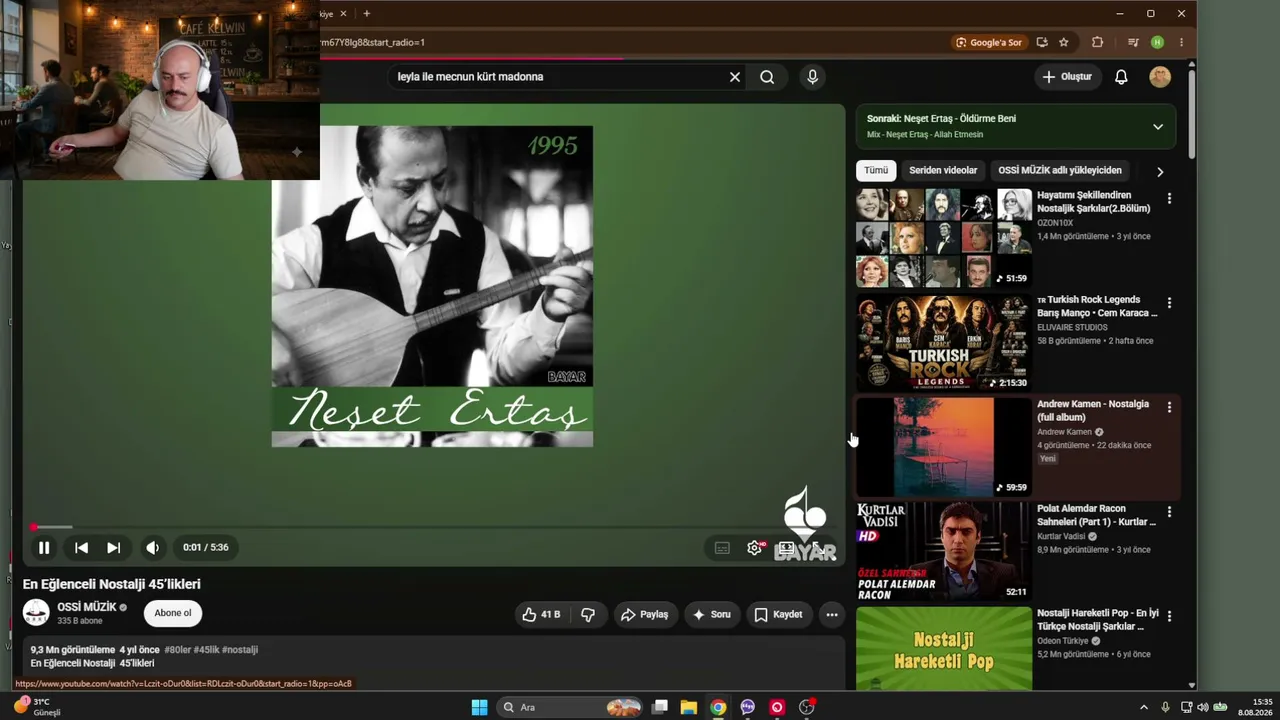The image size is (1280, 720).
Task: Bookmark this page with the star icon
Action: click(1064, 43)
